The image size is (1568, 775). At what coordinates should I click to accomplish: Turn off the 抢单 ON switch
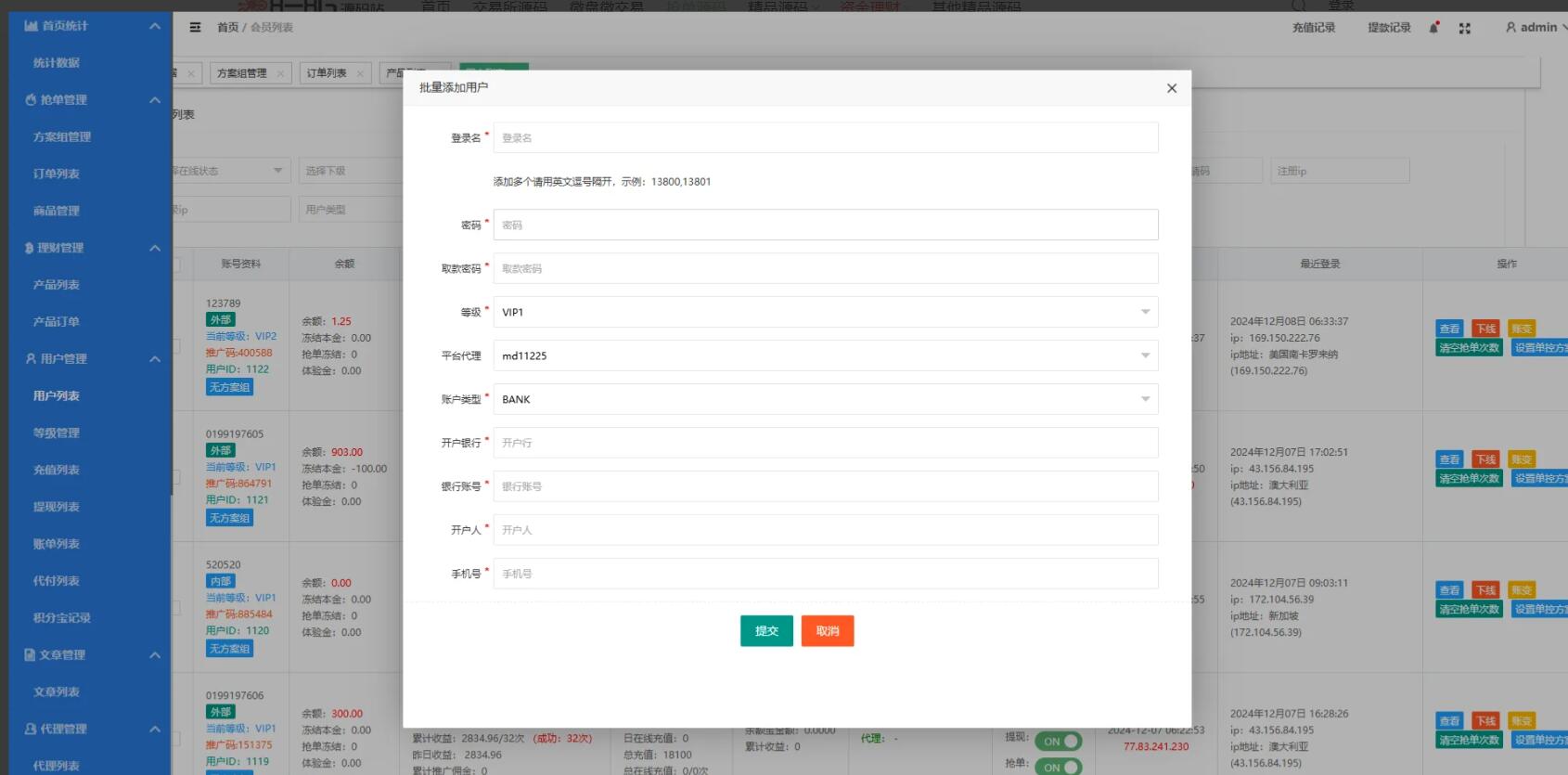tap(1058, 767)
